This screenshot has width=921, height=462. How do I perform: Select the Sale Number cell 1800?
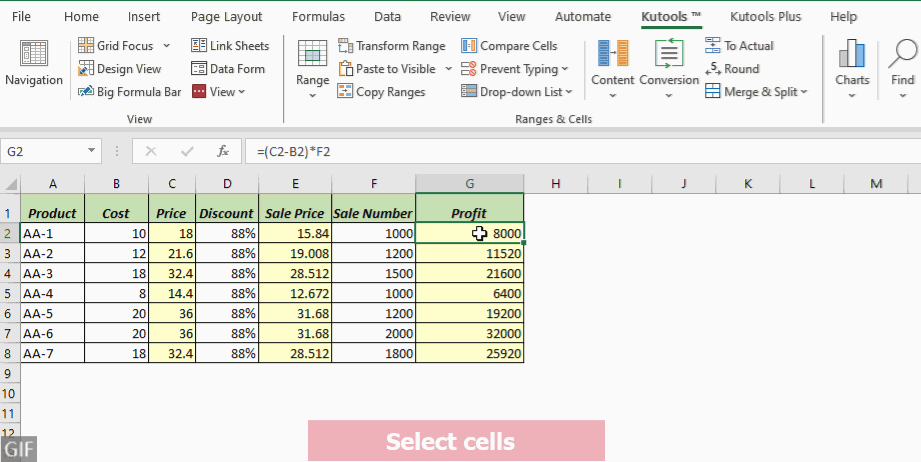pos(374,353)
